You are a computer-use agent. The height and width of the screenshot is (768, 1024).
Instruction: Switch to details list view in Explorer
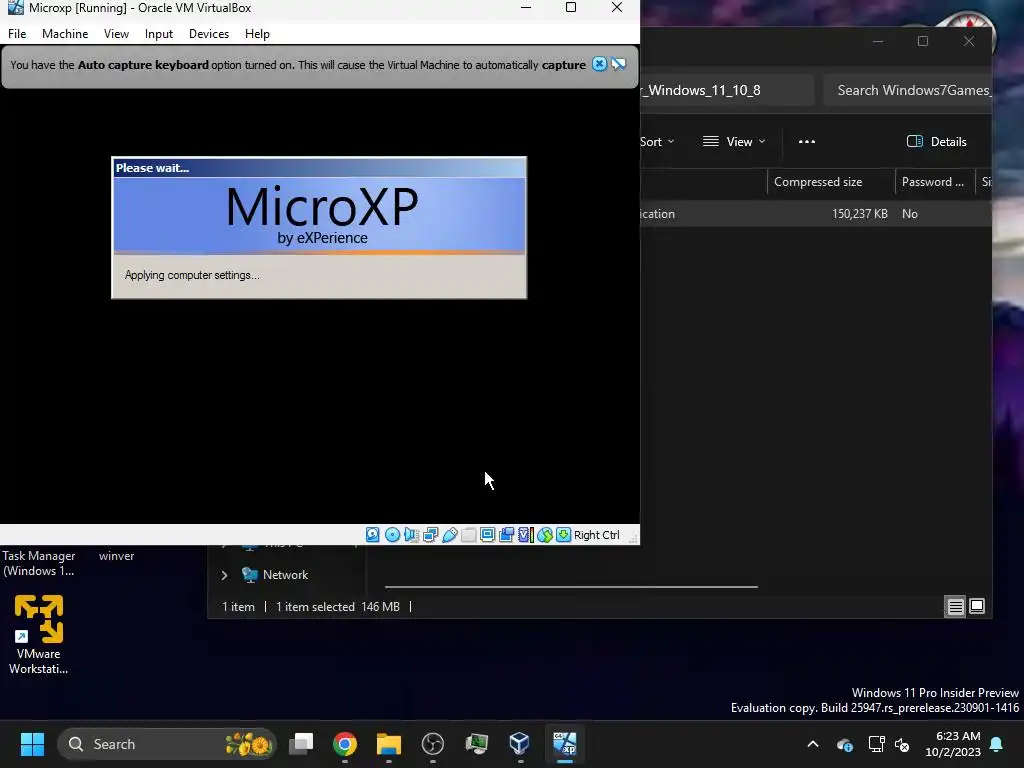pos(955,607)
